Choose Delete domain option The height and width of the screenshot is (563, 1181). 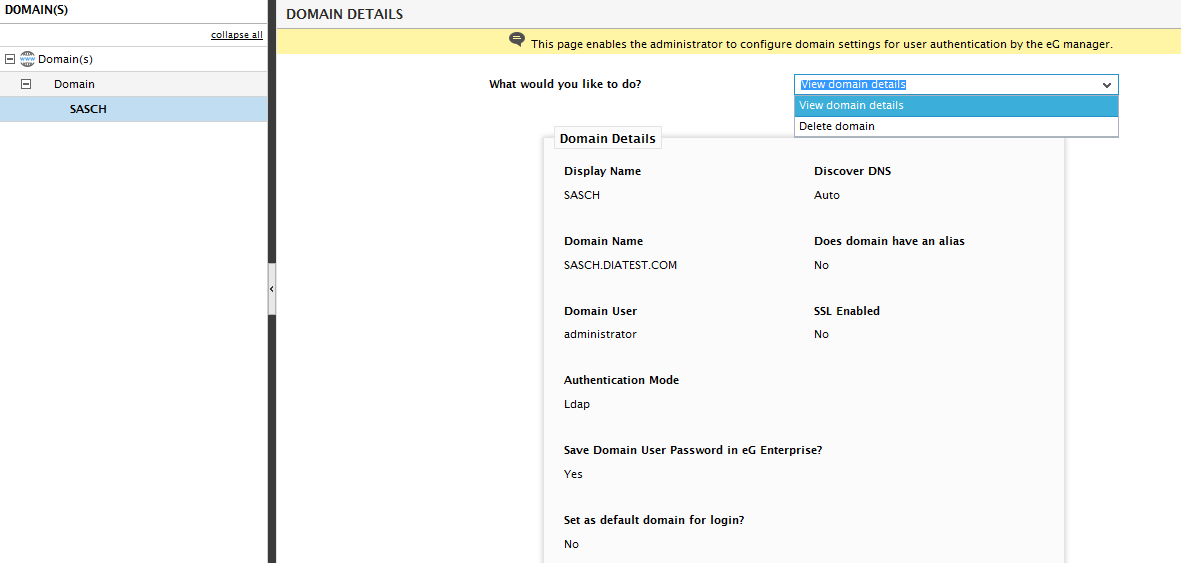(x=956, y=127)
